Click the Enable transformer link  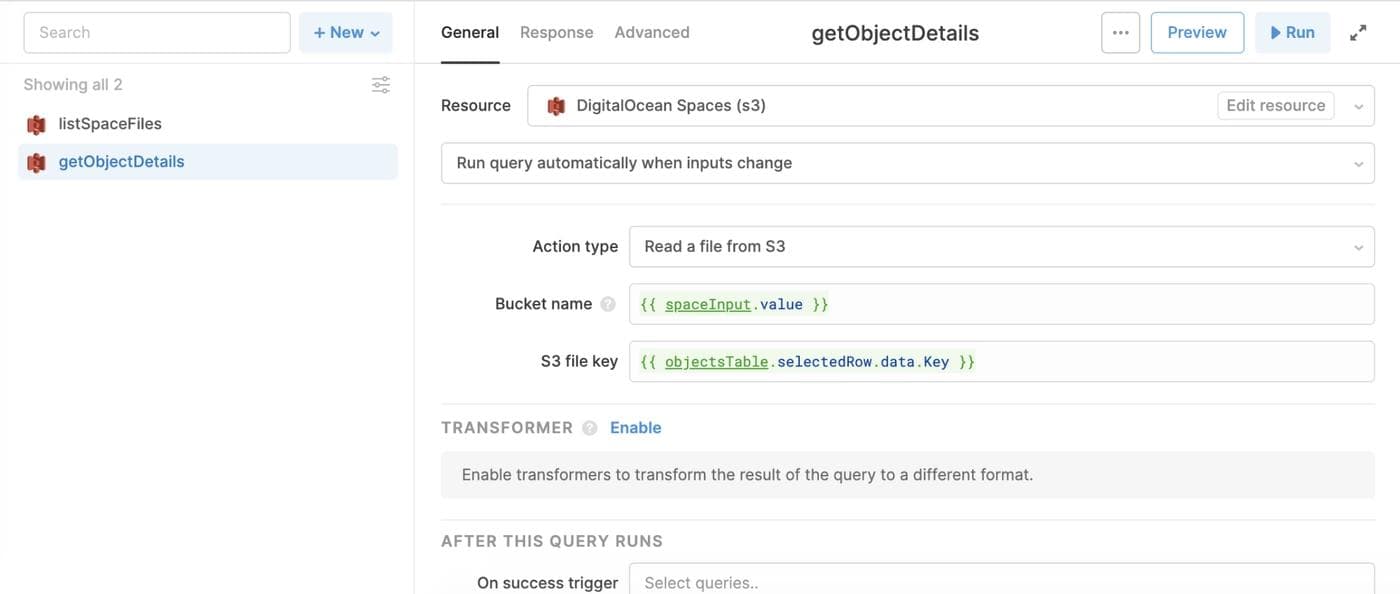pyautogui.click(x=636, y=428)
